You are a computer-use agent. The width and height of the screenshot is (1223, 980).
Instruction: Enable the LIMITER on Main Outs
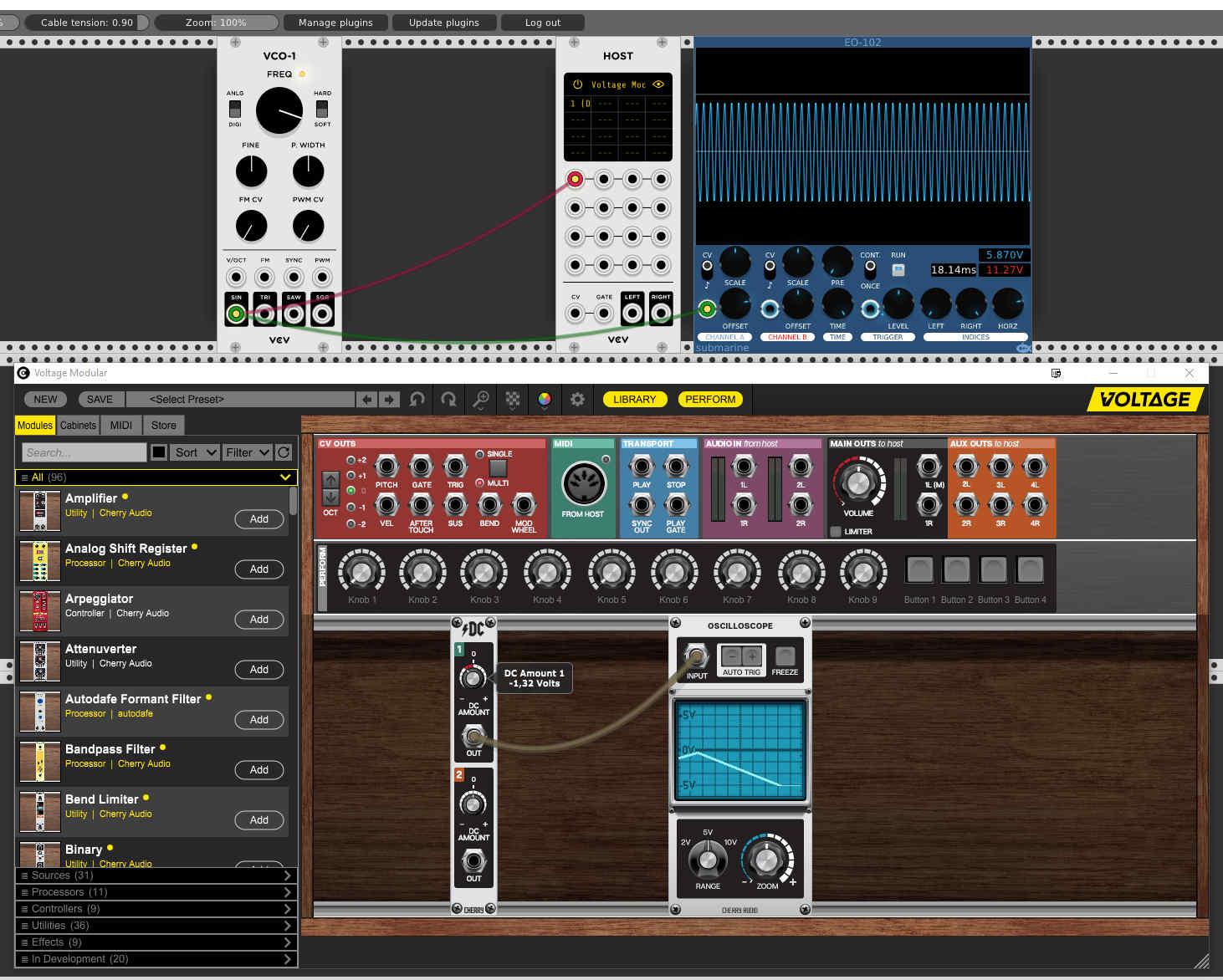[836, 532]
